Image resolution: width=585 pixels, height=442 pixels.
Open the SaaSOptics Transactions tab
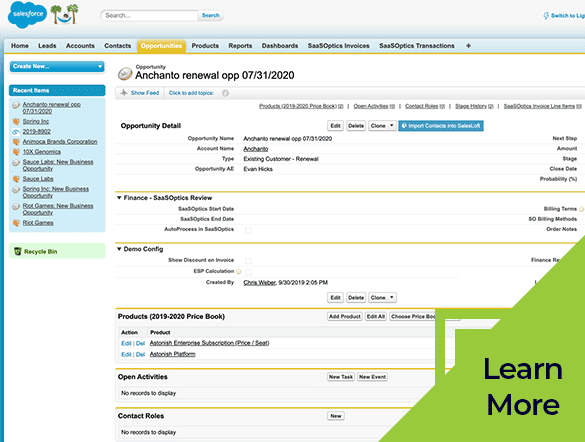[x=417, y=46]
